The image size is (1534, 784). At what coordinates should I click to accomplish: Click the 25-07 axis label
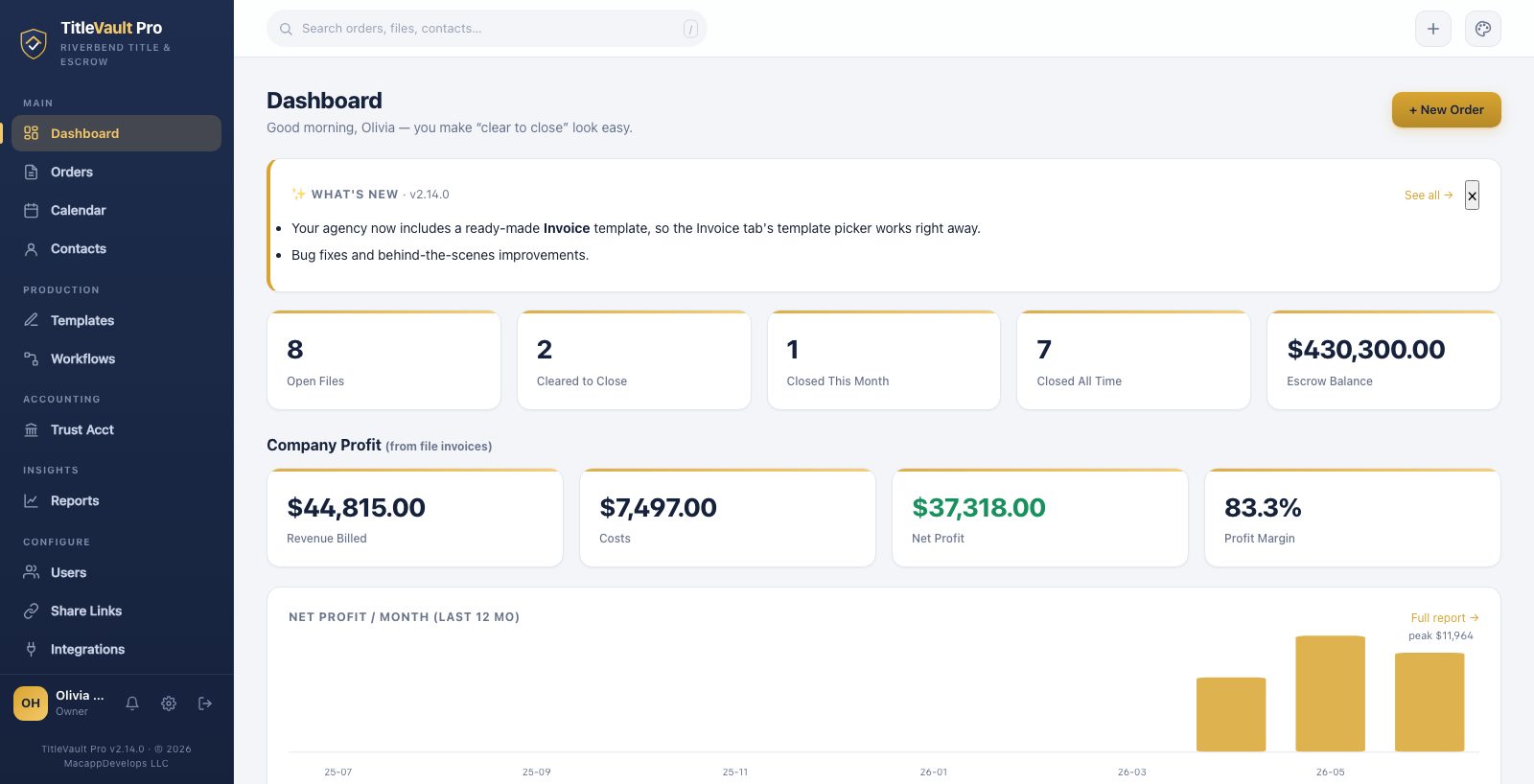(x=337, y=772)
